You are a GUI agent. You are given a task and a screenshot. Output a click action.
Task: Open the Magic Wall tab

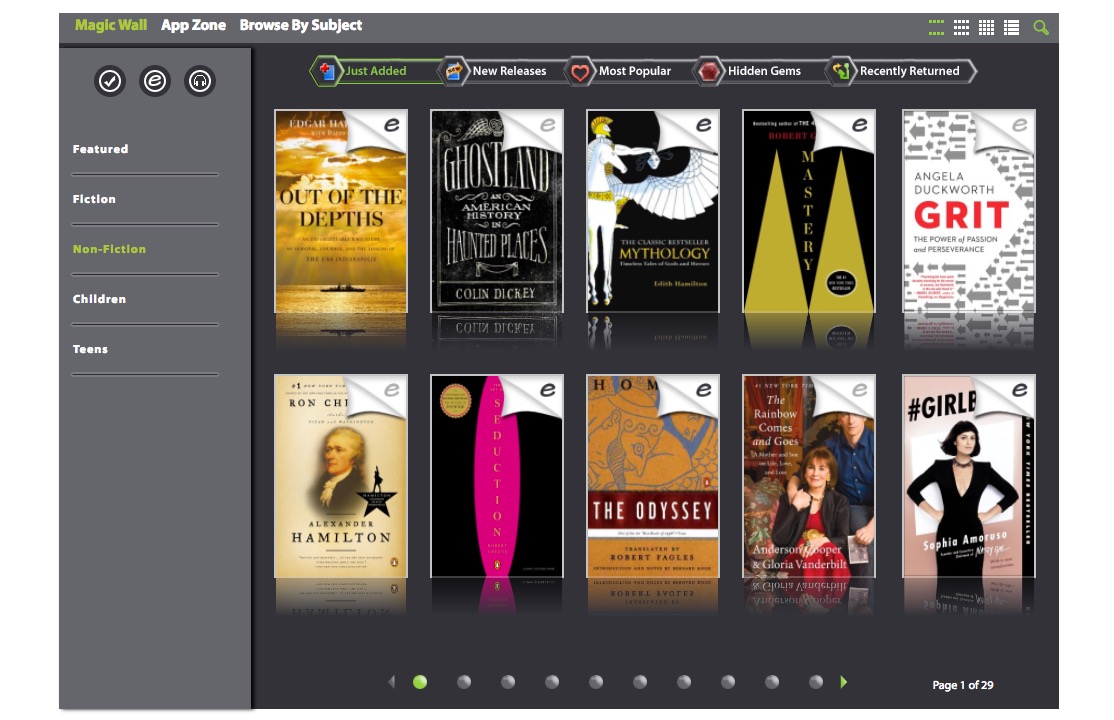tap(111, 25)
